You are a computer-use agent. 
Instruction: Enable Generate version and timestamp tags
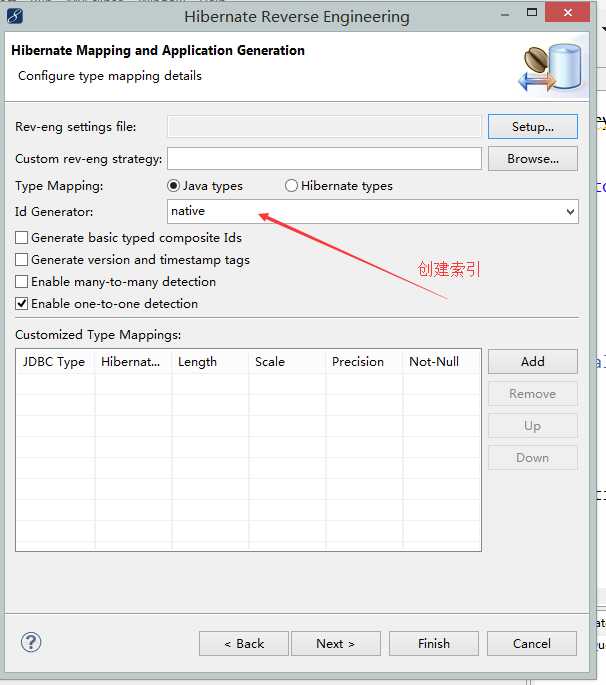tap(21, 260)
